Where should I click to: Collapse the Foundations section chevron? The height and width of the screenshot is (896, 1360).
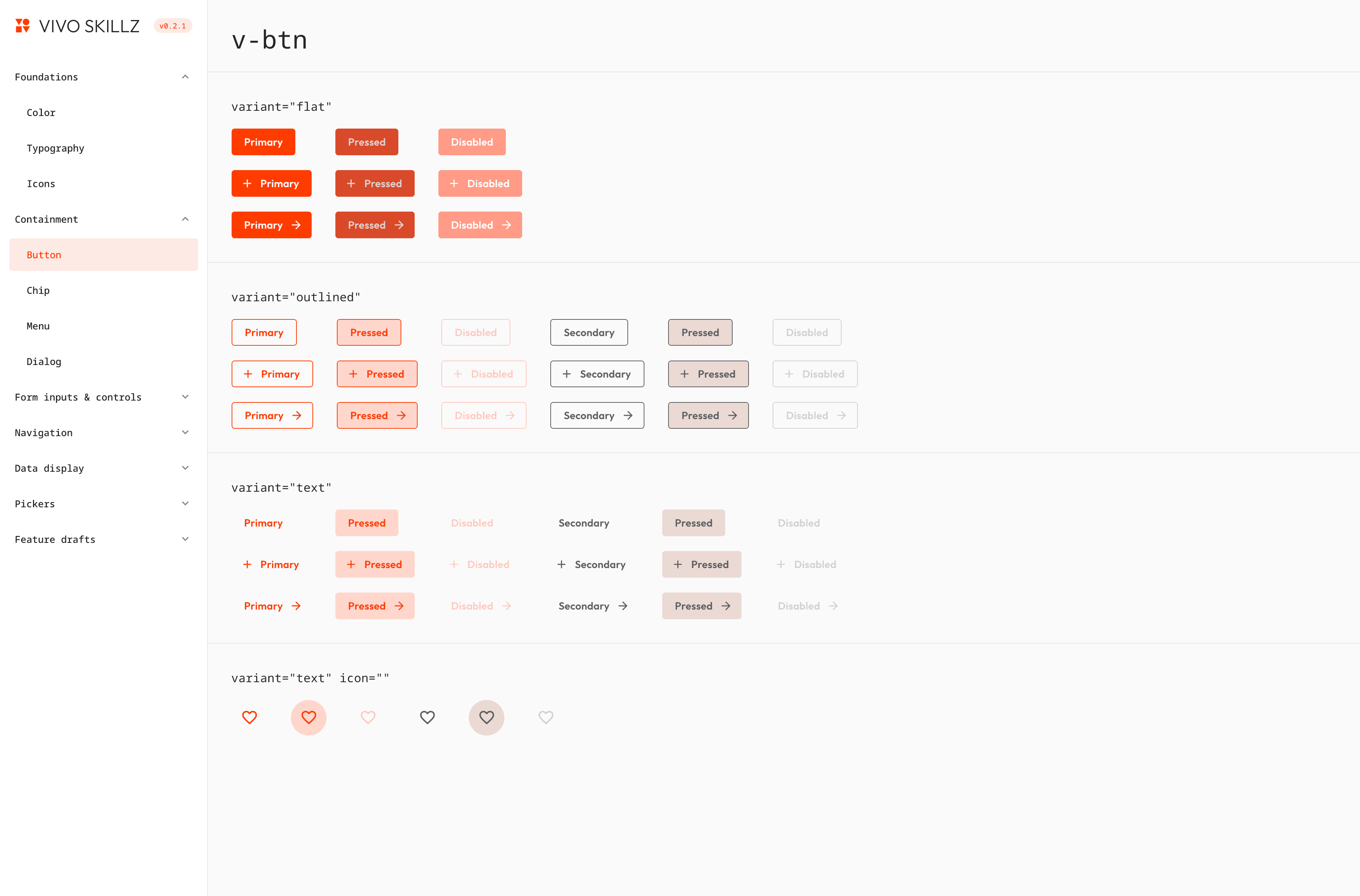click(x=185, y=77)
